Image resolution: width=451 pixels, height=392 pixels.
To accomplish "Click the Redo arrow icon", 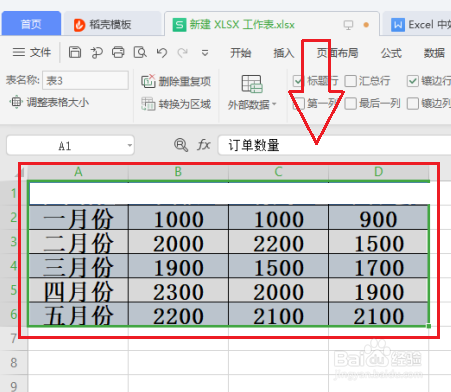I will pos(183,52).
